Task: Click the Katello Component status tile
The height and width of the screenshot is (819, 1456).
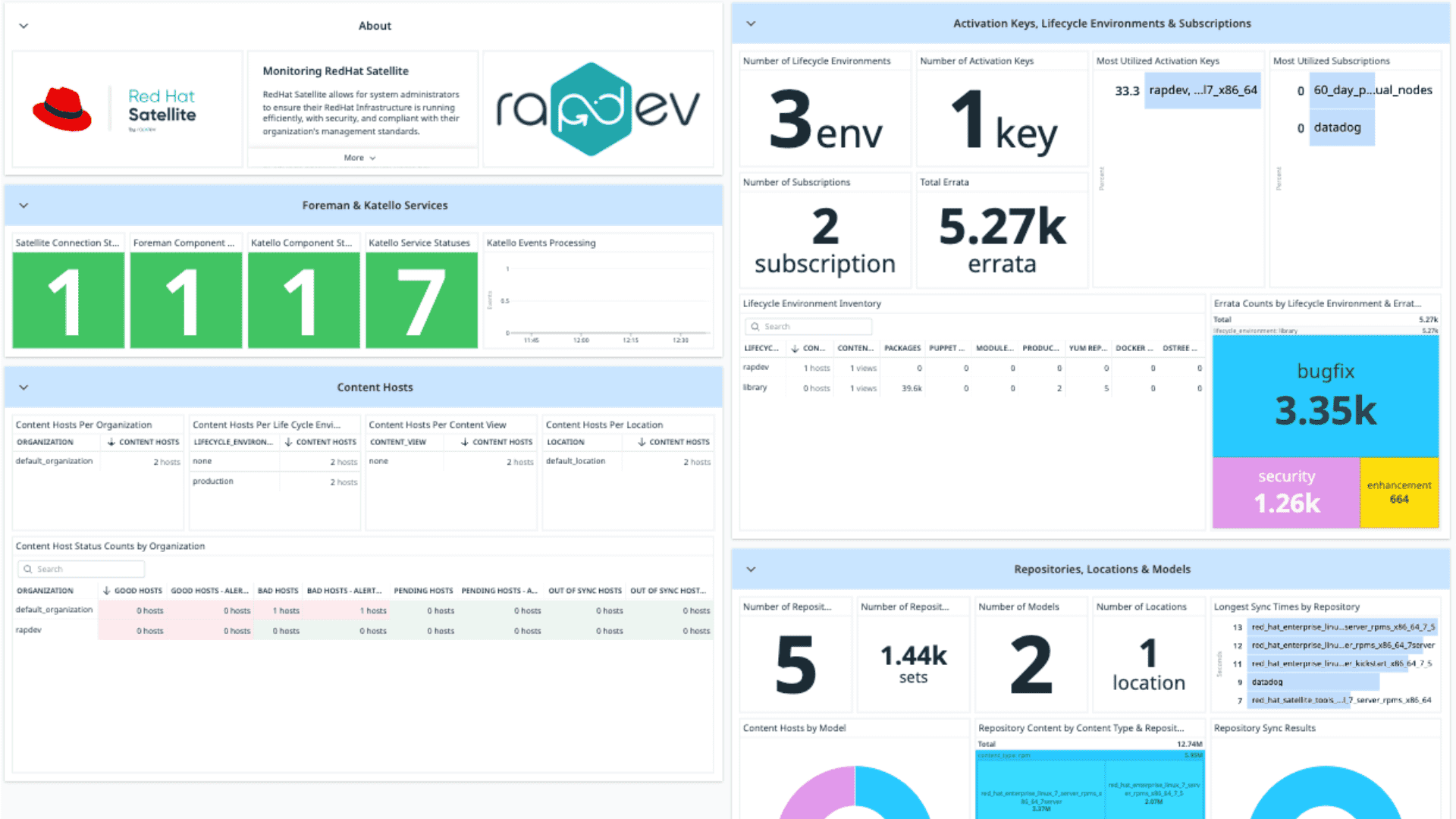Action: 303,300
